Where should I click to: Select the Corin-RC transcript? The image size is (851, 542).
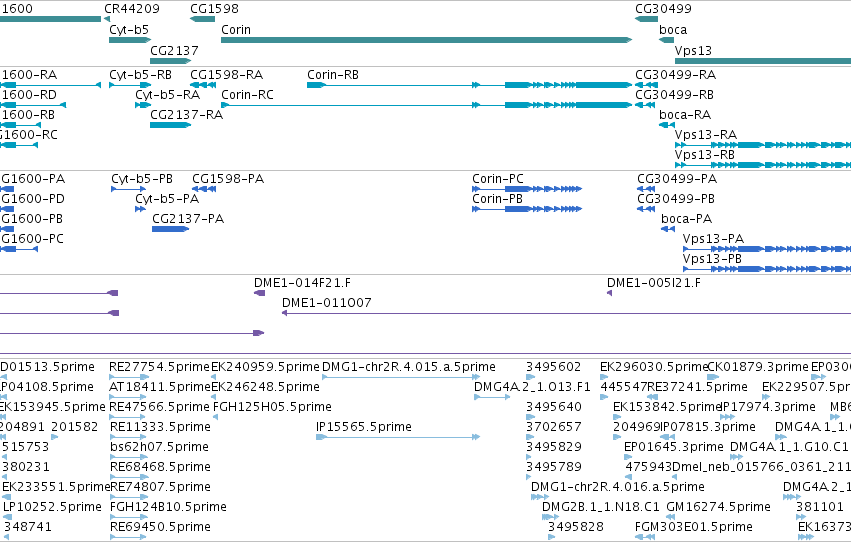coord(427,105)
